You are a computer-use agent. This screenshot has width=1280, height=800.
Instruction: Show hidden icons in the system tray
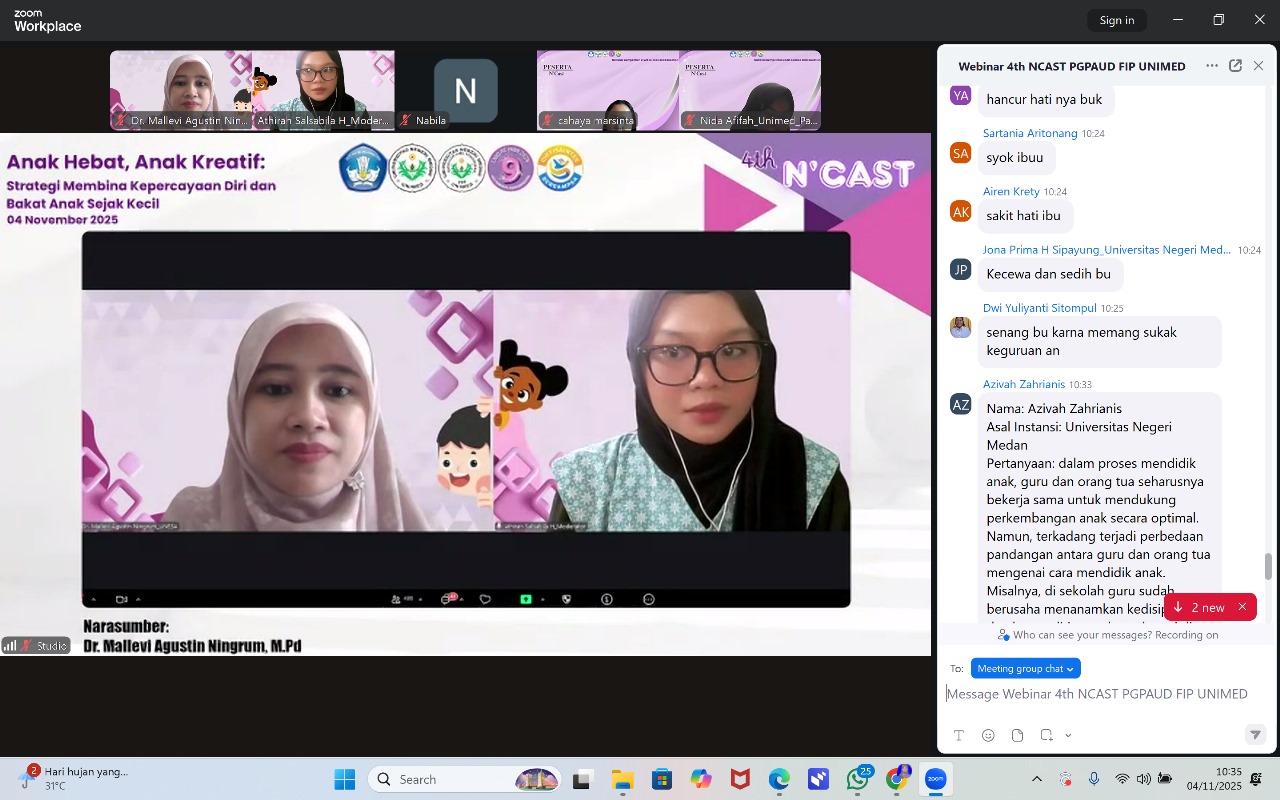(x=1037, y=779)
